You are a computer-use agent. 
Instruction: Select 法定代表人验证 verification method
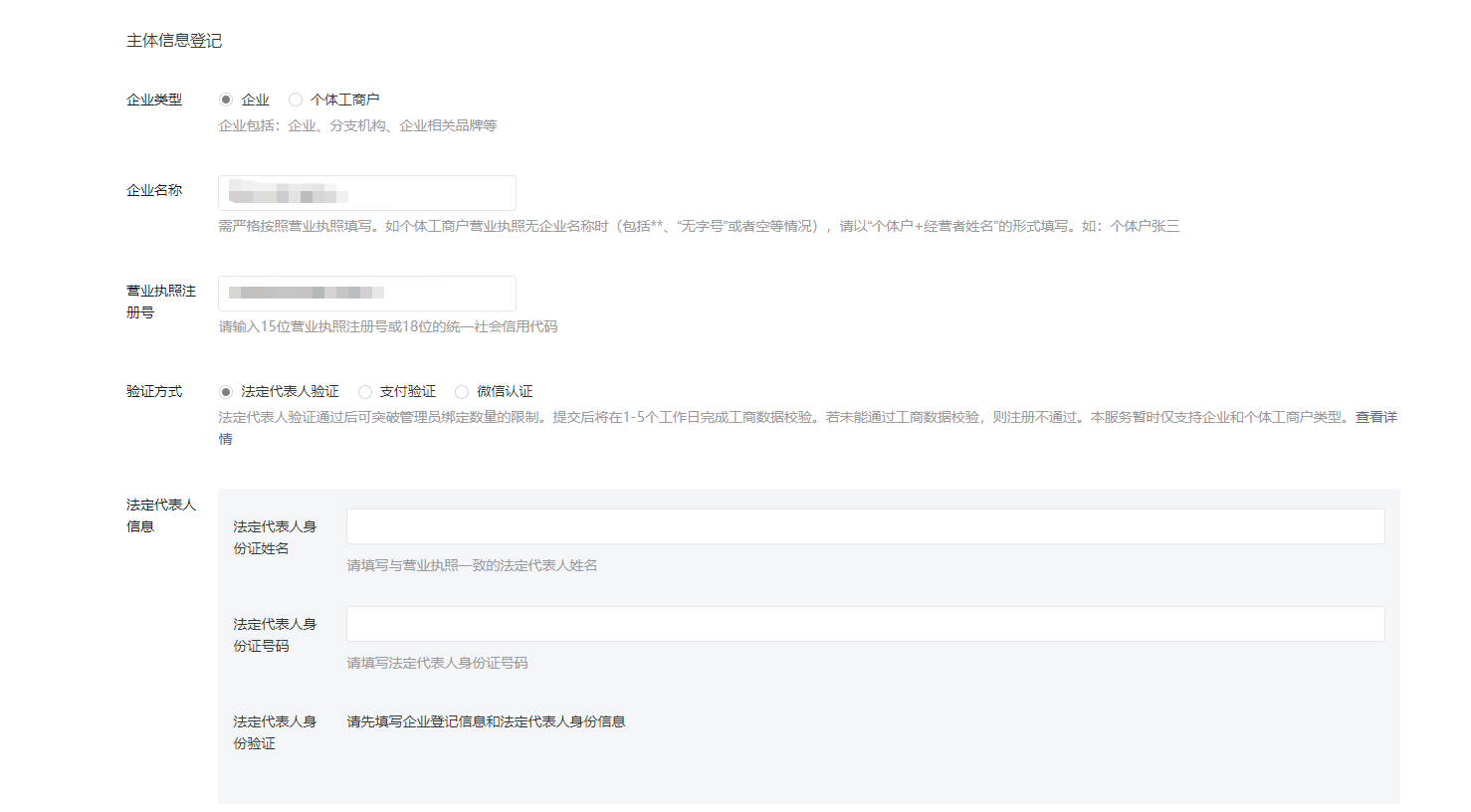click(226, 392)
